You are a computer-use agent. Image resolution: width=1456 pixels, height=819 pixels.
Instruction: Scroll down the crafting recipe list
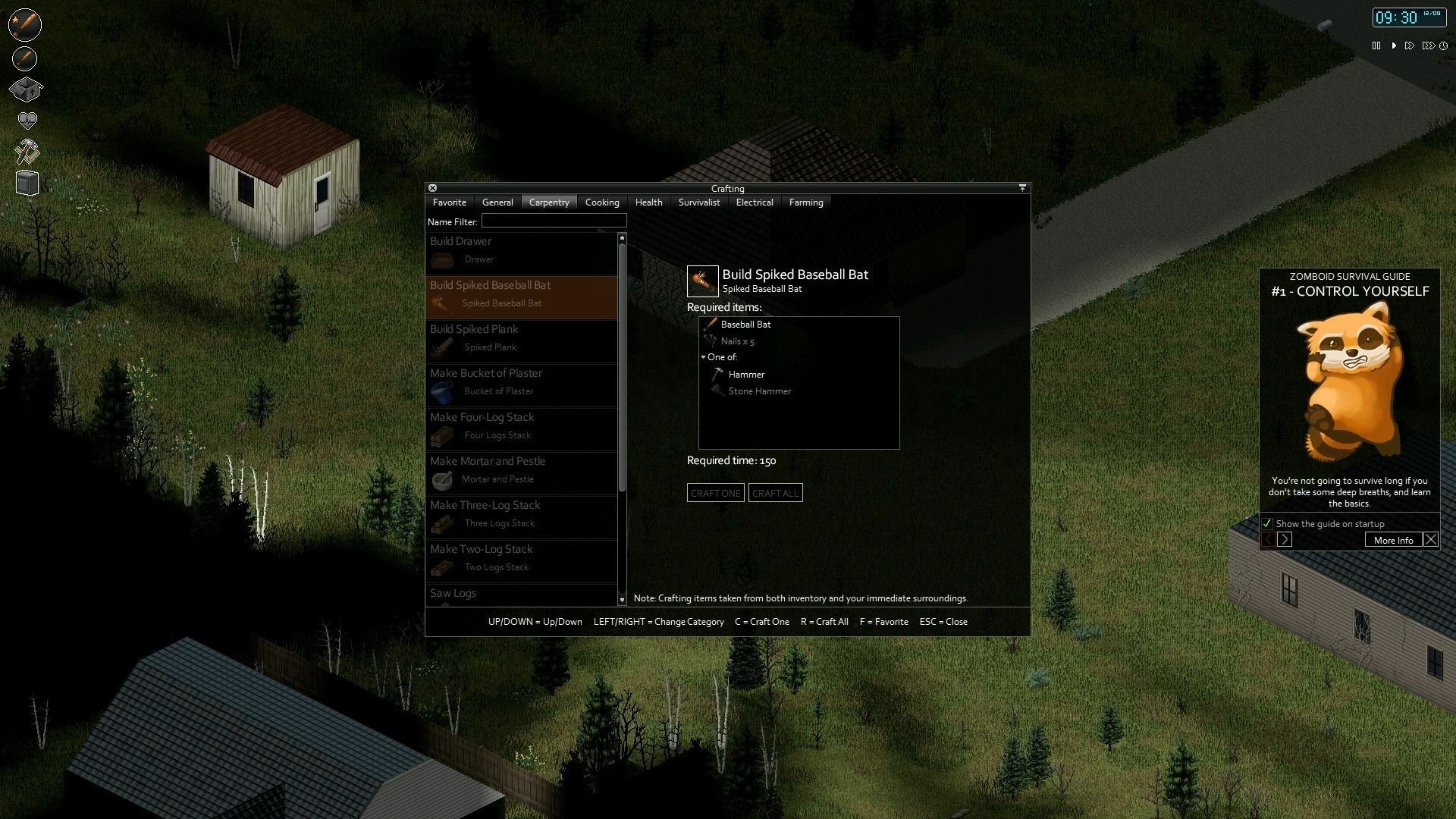click(621, 598)
